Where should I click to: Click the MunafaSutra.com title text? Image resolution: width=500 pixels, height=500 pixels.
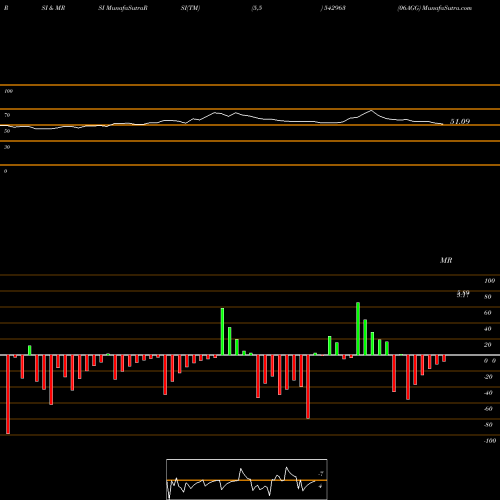click(447, 8)
